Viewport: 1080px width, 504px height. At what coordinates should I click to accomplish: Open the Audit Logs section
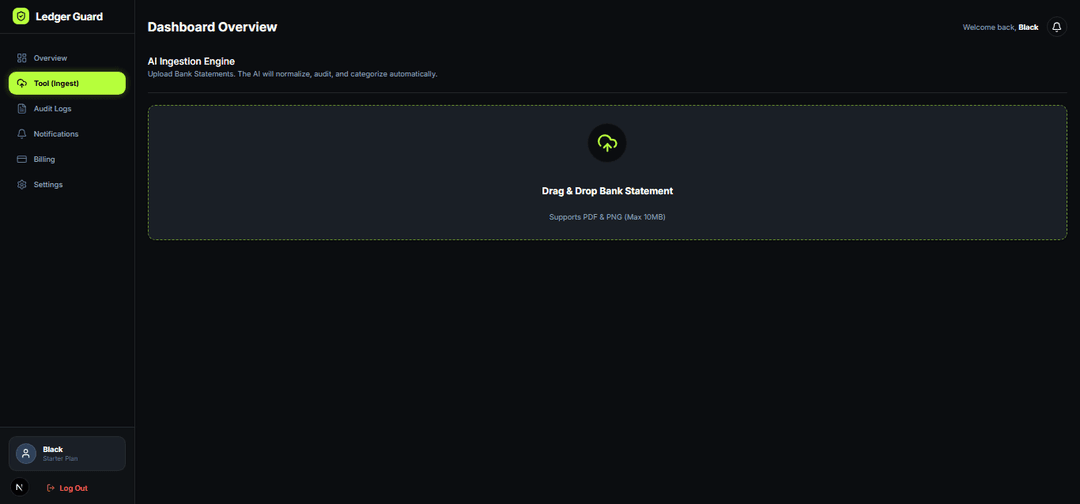point(67,109)
